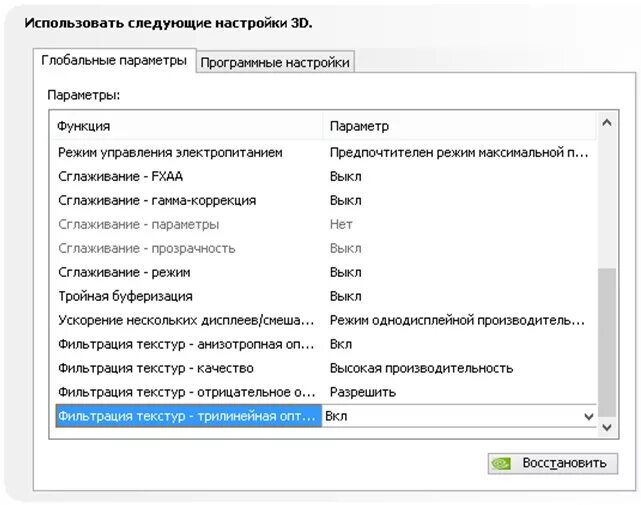The width and height of the screenshot is (641, 505).
Task: Select the grayed row Сглаживание - прозрачность
Action: coord(326,248)
